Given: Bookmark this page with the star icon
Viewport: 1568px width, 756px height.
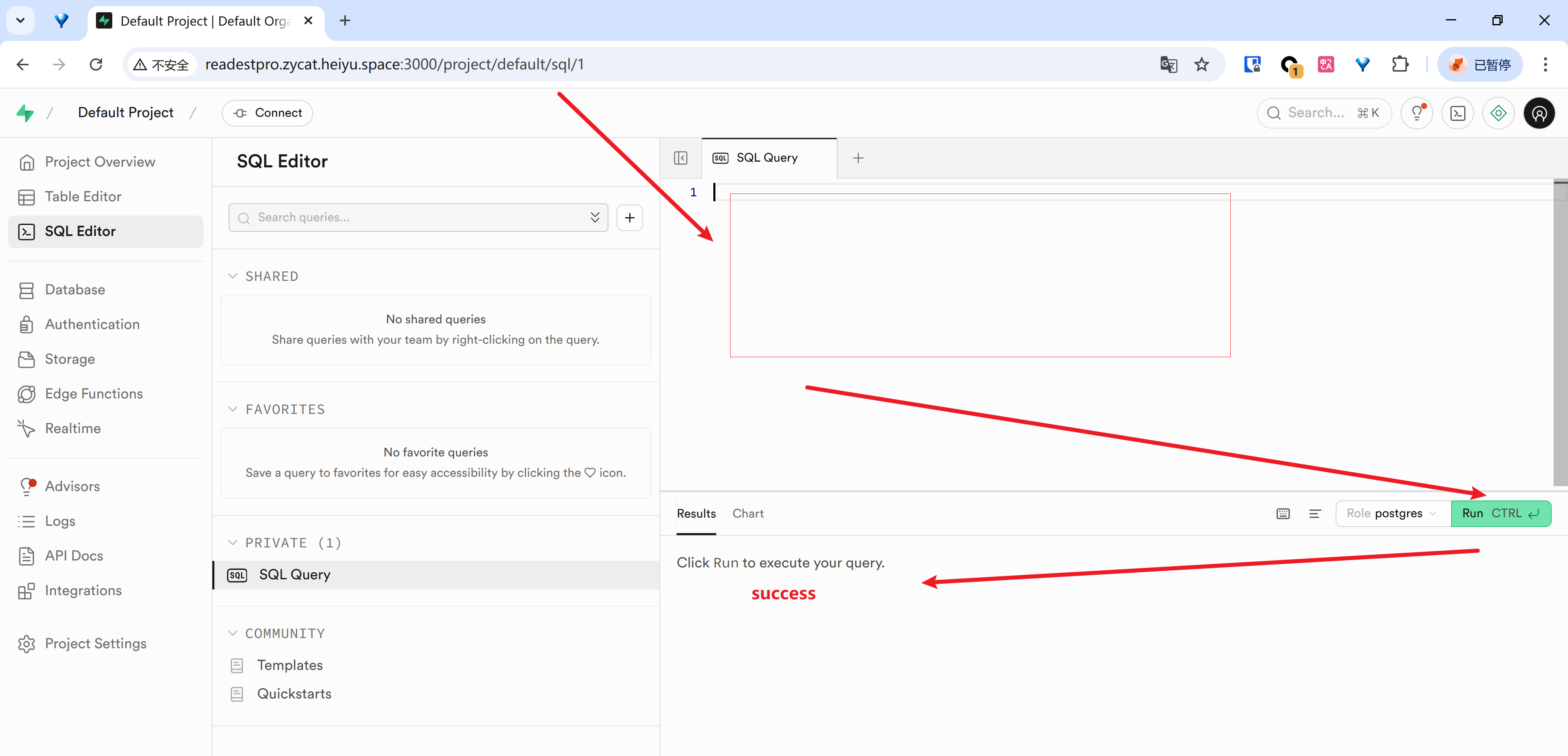Looking at the screenshot, I should [x=1201, y=64].
